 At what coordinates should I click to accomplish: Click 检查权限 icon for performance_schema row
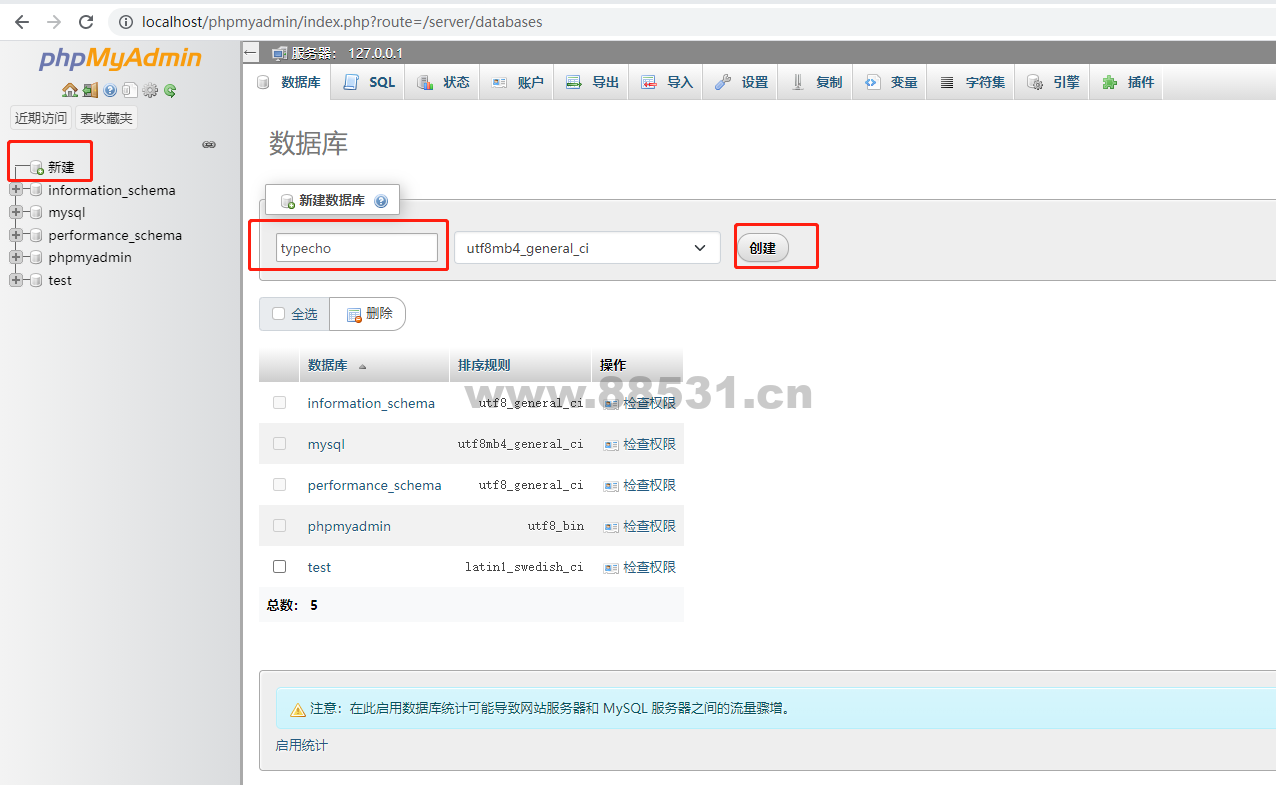pyautogui.click(x=611, y=485)
